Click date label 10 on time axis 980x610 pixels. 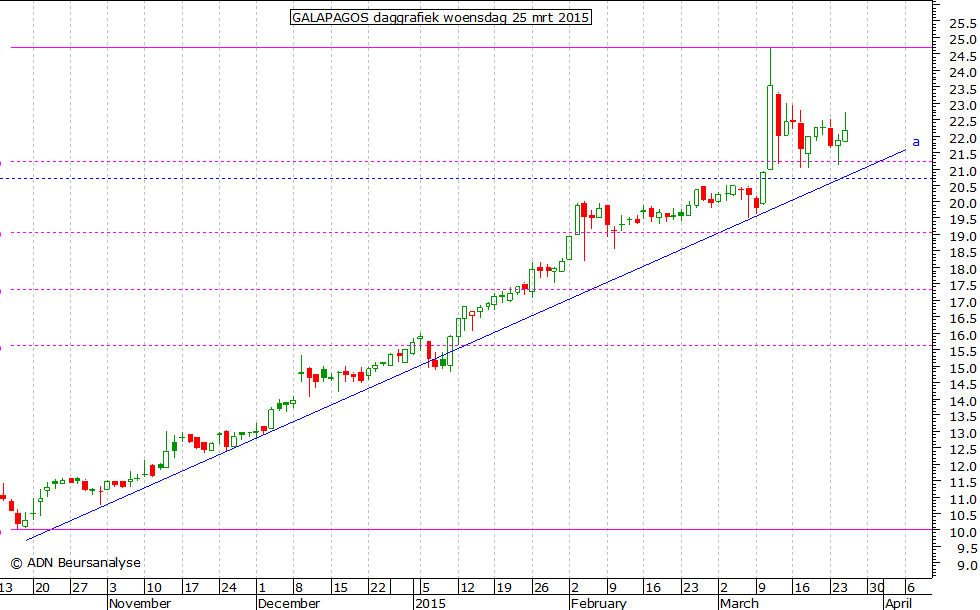point(154,588)
